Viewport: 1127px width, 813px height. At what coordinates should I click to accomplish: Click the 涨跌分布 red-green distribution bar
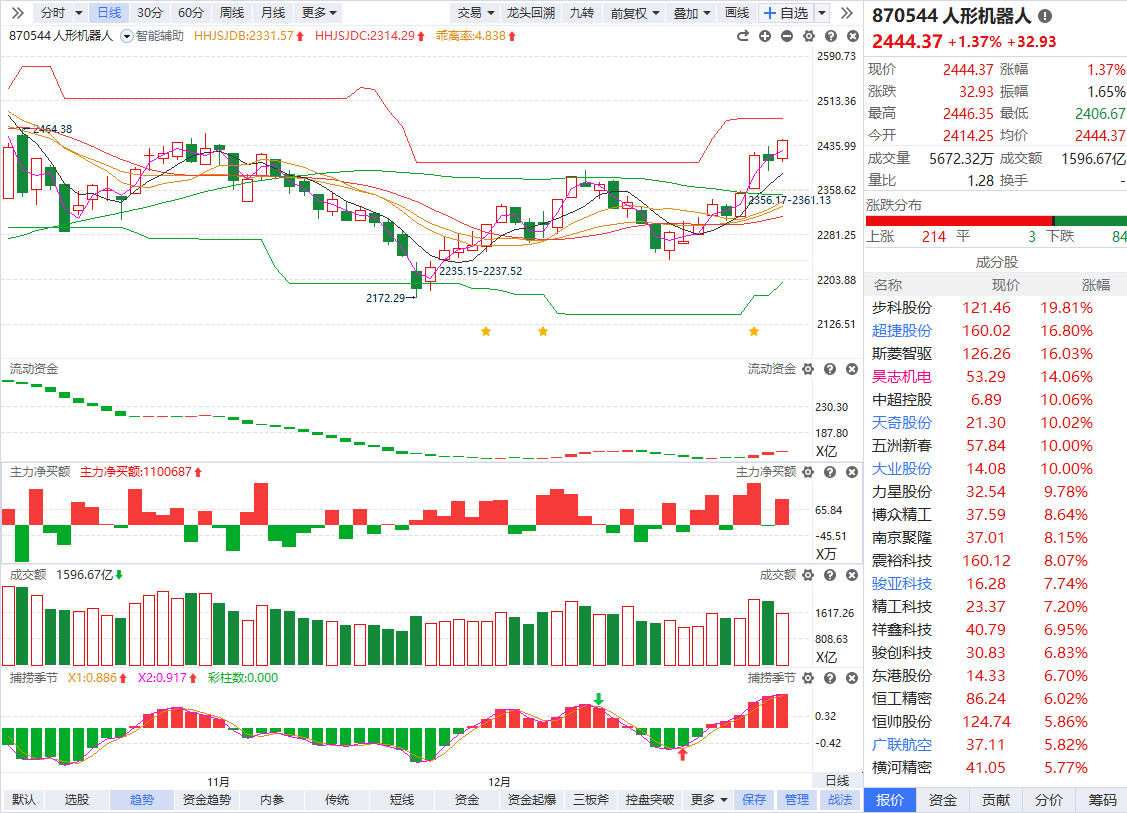[995, 221]
